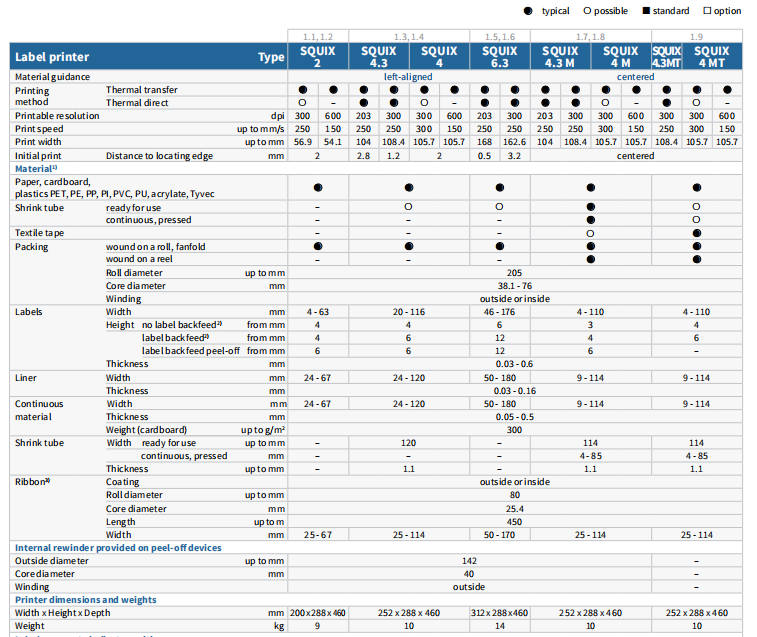Click the dimensions value '312x288x460'
This screenshot has width=757, height=637.
pos(500,613)
